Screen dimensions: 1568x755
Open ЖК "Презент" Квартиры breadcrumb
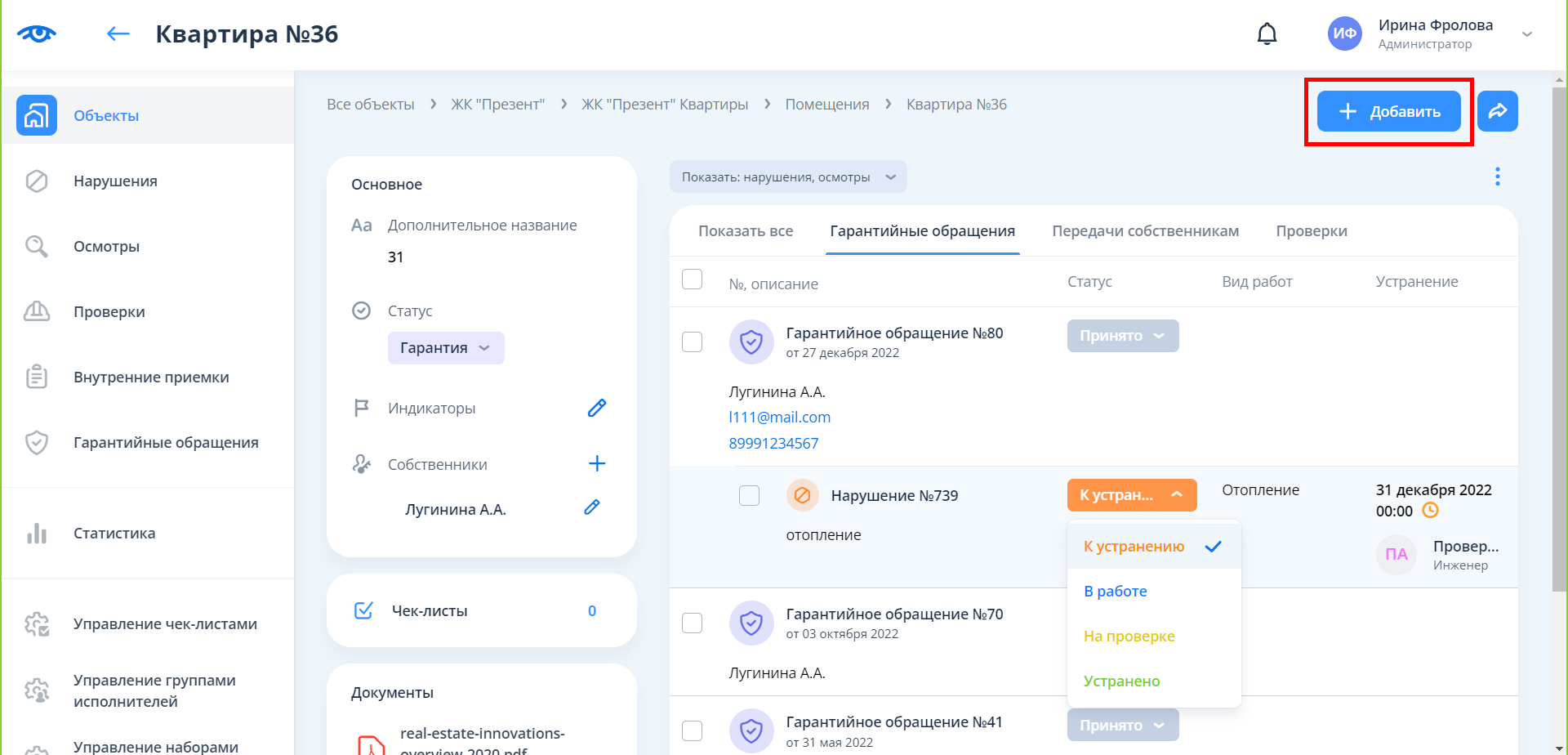click(664, 105)
